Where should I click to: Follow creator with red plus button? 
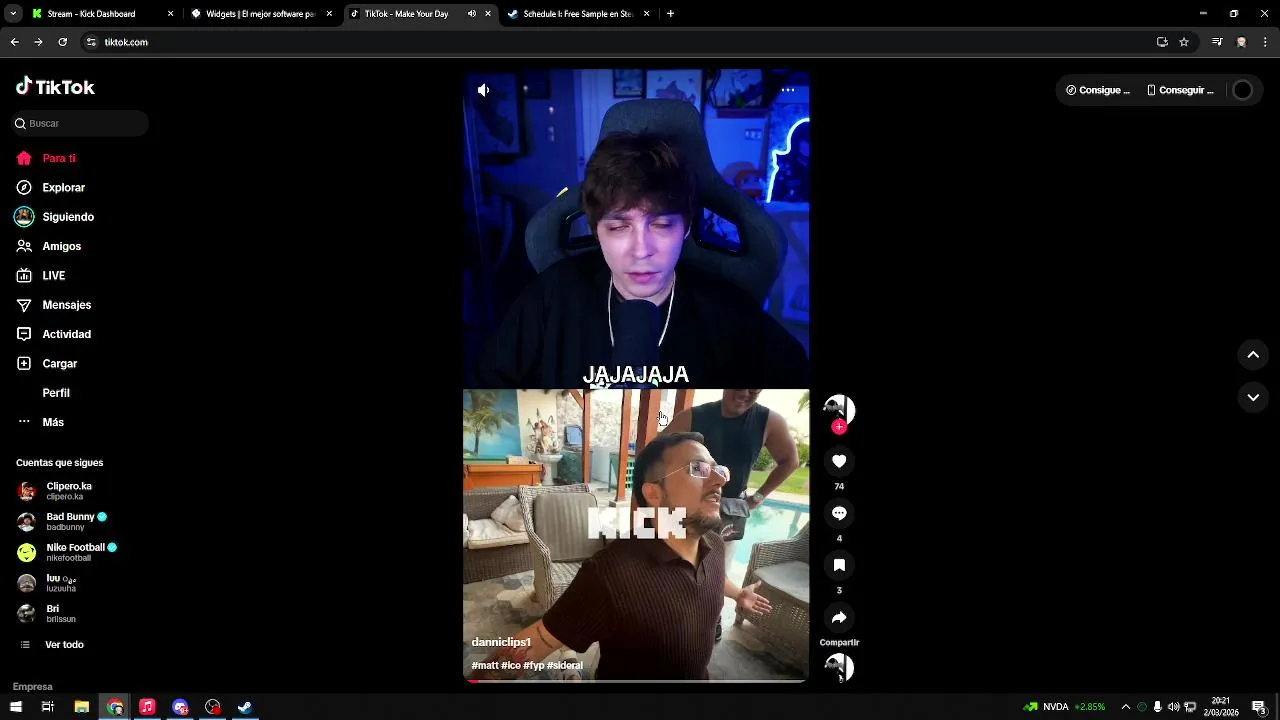(839, 427)
